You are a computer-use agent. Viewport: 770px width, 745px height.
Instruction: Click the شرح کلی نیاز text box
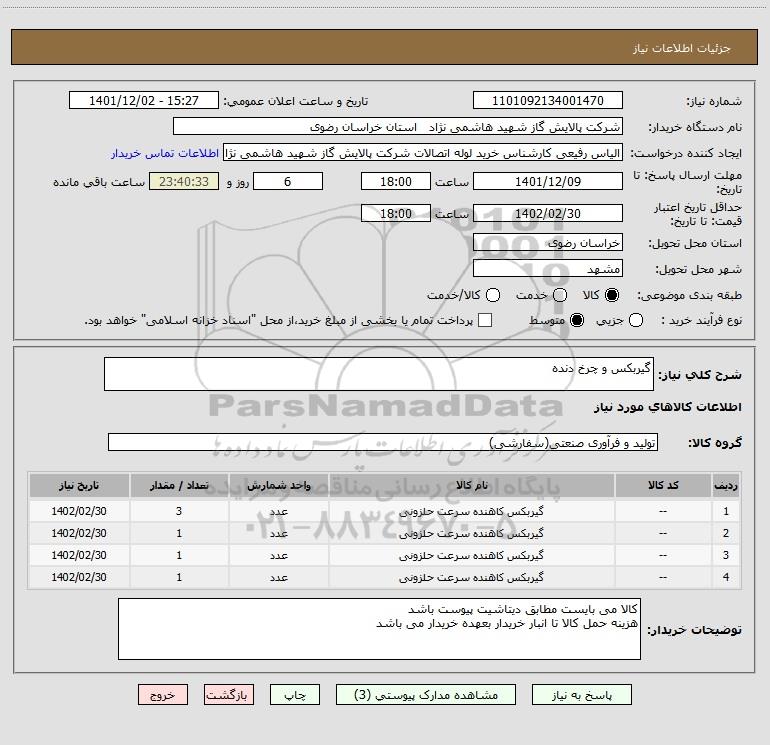coord(379,374)
